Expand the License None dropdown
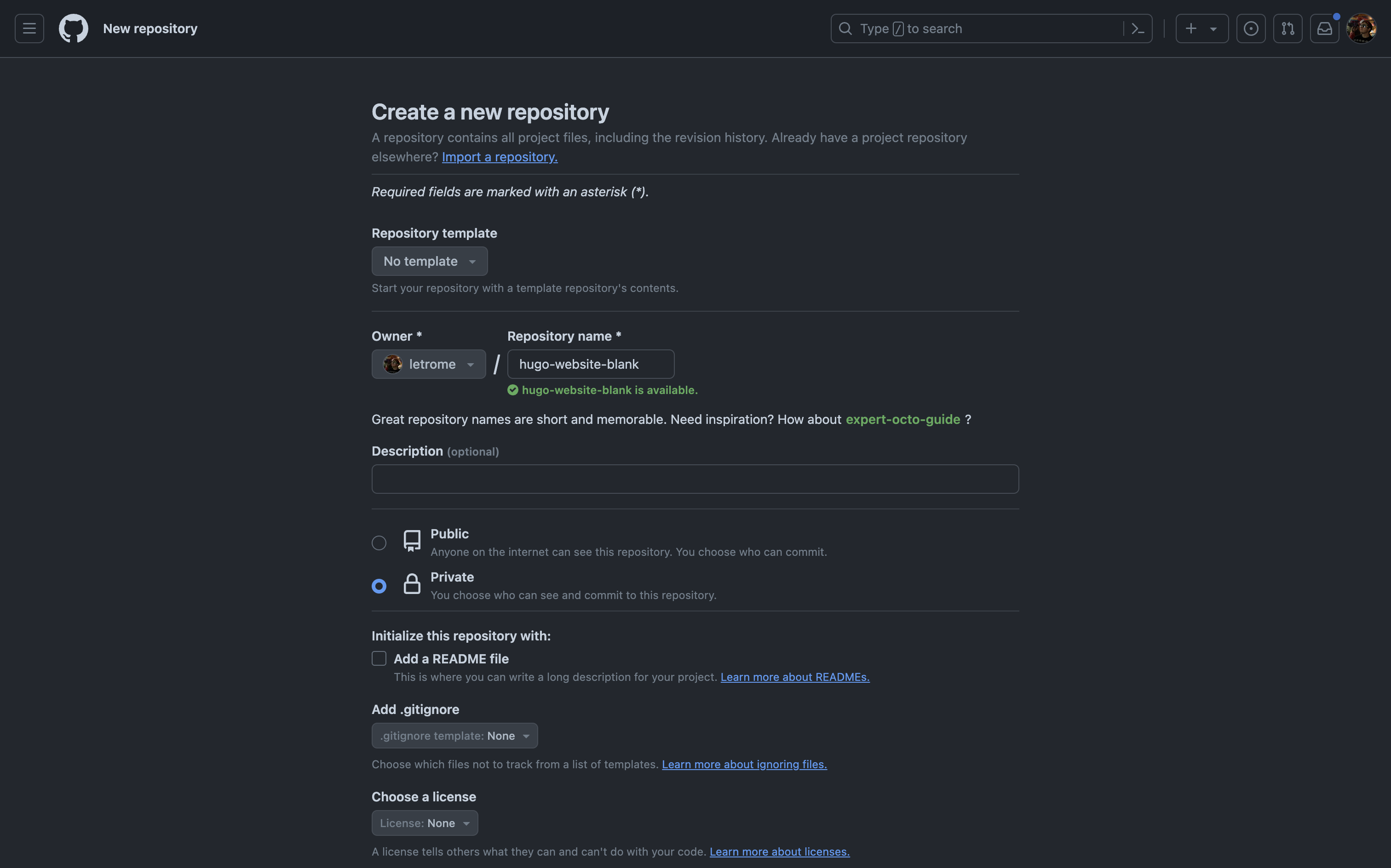 click(x=424, y=822)
